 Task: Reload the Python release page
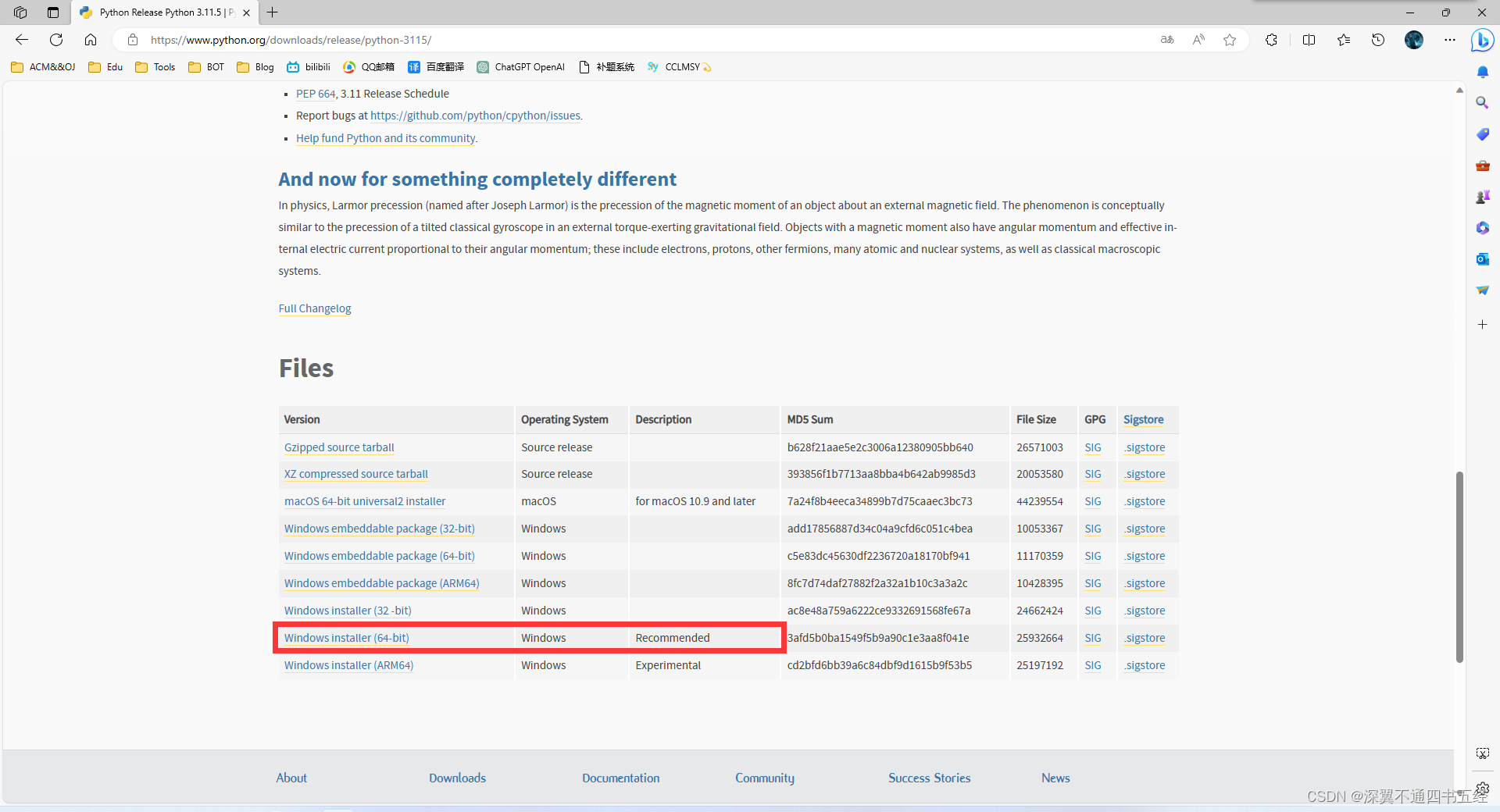coord(56,40)
